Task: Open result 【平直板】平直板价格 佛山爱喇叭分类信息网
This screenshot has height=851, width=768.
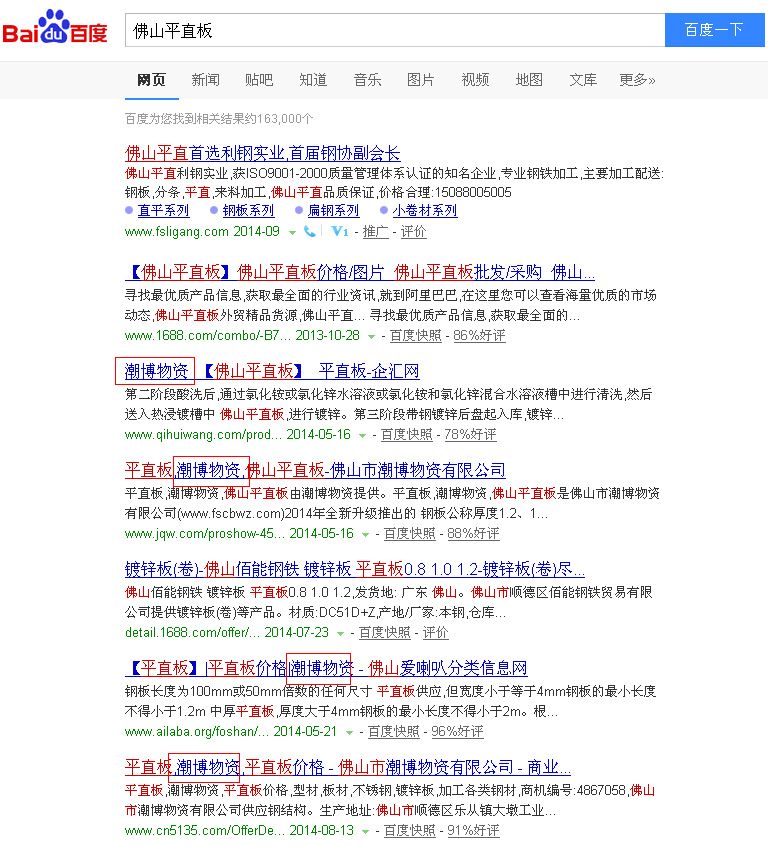Action: click(326, 668)
